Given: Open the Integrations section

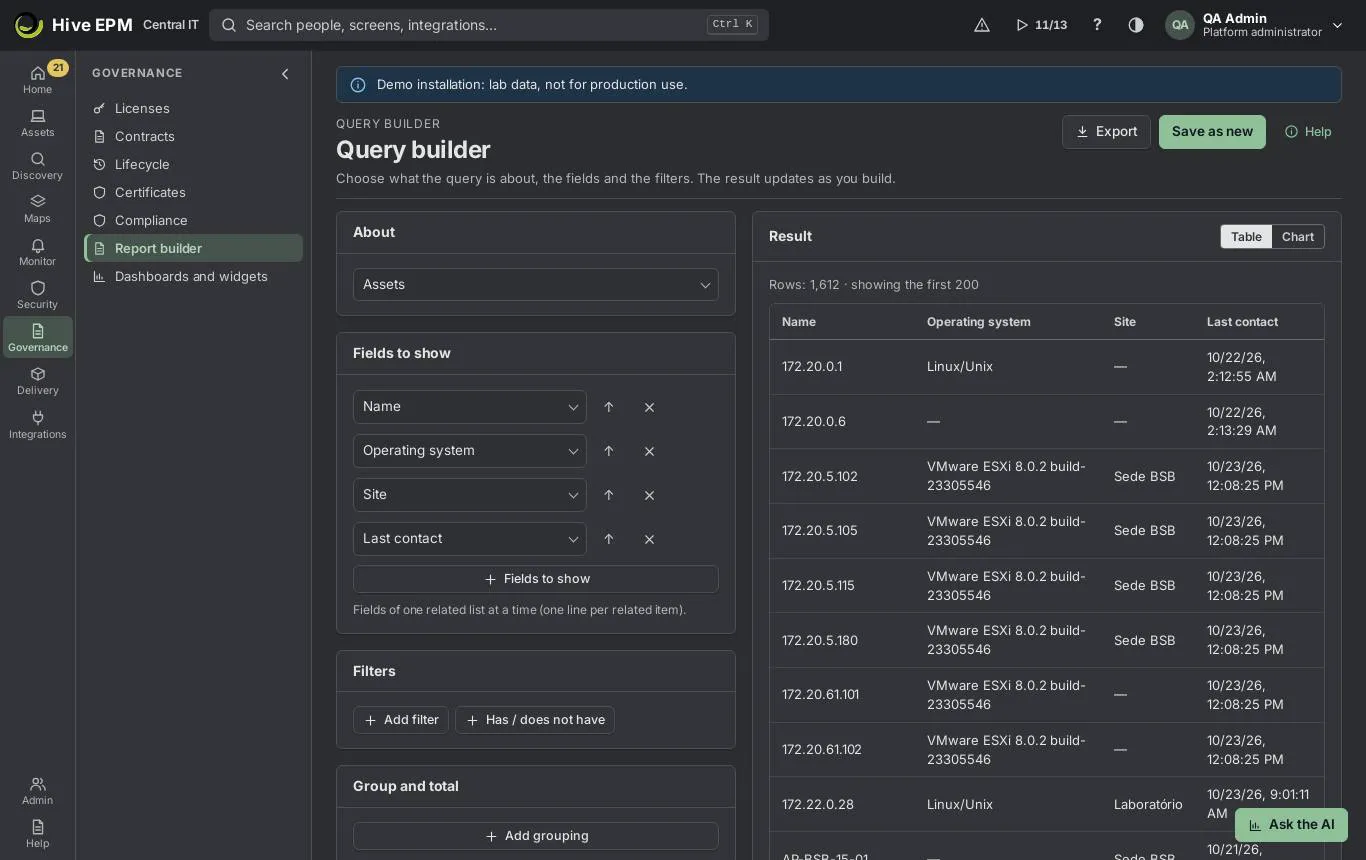Looking at the screenshot, I should [x=37, y=425].
